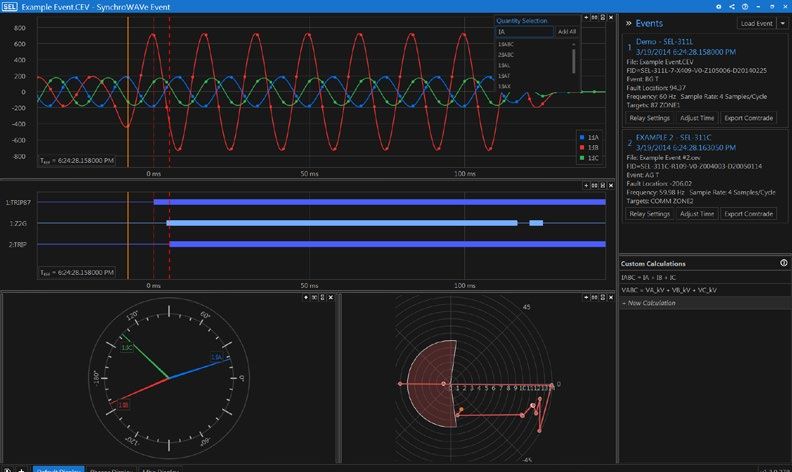Close the phasor diagram panel
Viewport: 792px width, 472px height.
click(331, 297)
